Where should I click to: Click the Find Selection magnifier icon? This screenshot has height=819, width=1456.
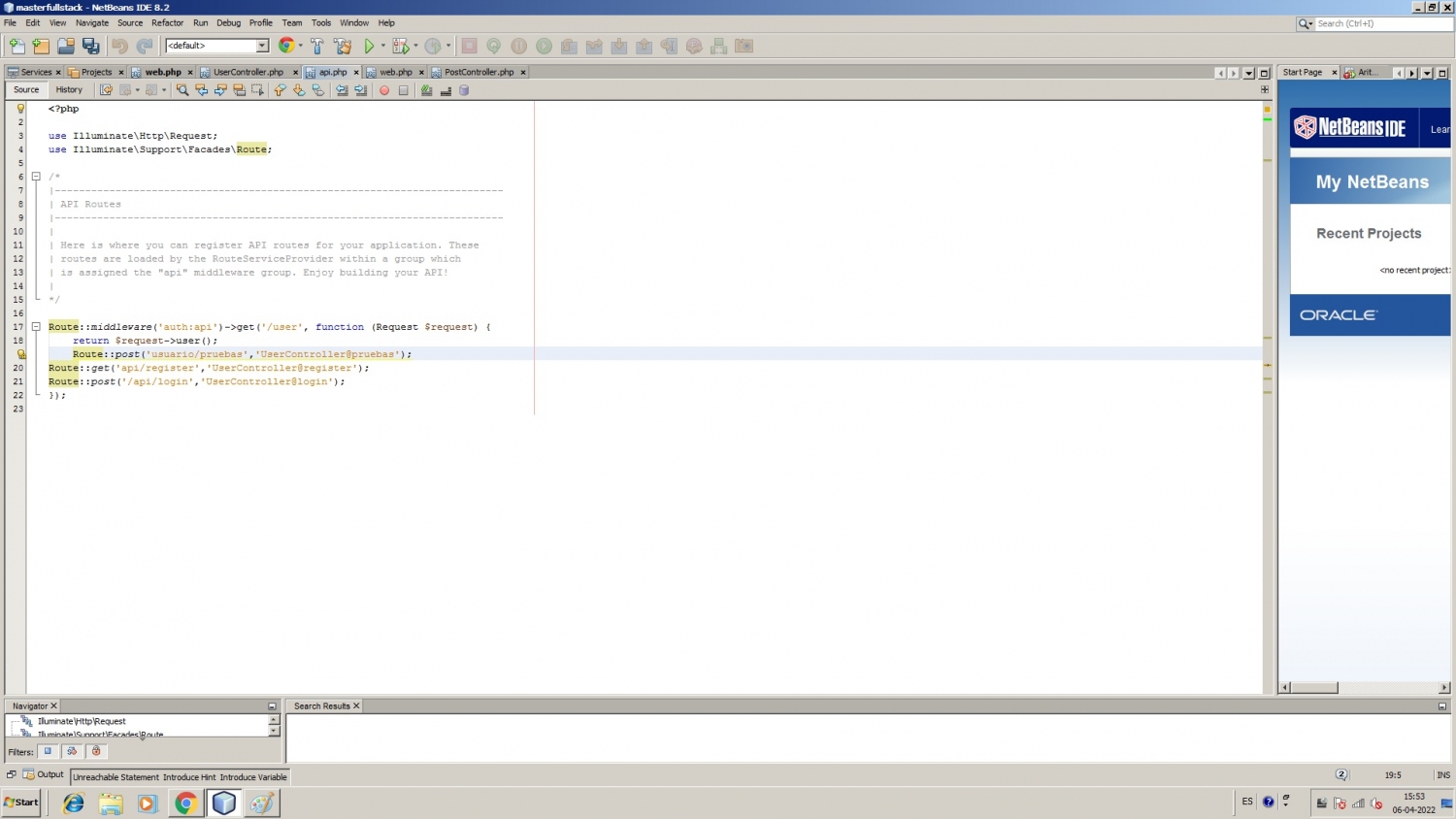(182, 90)
